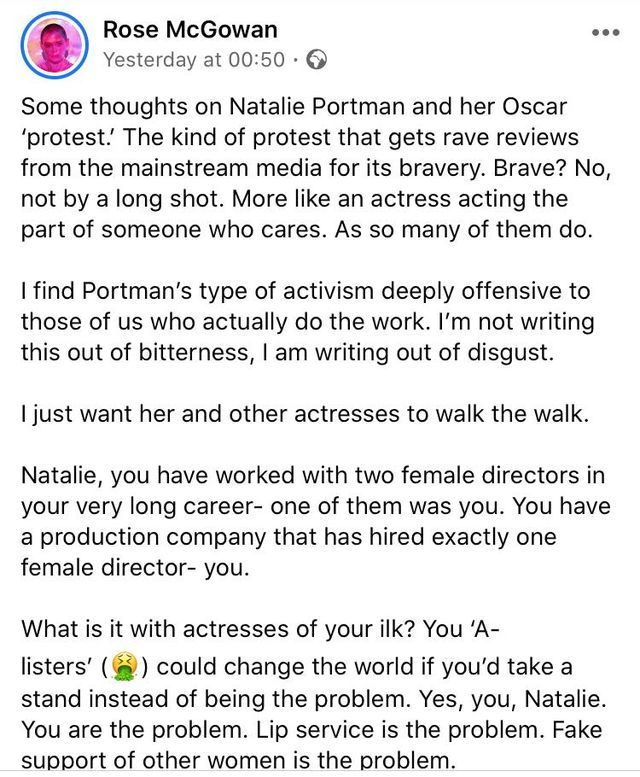The height and width of the screenshot is (777, 640).
Task: Click the Rose McGowan author name
Action: [x=190, y=30]
